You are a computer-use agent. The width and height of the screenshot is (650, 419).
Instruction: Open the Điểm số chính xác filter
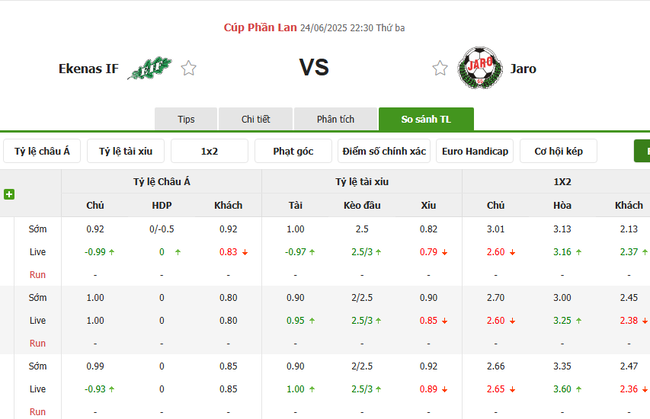click(x=384, y=151)
